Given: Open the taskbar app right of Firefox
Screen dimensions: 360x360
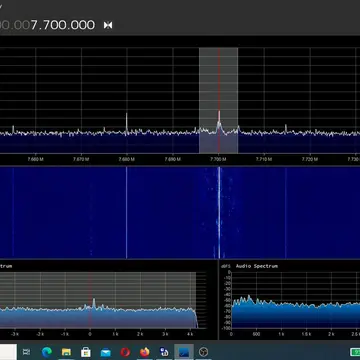Looking at the screenshot, I should point(164,352).
